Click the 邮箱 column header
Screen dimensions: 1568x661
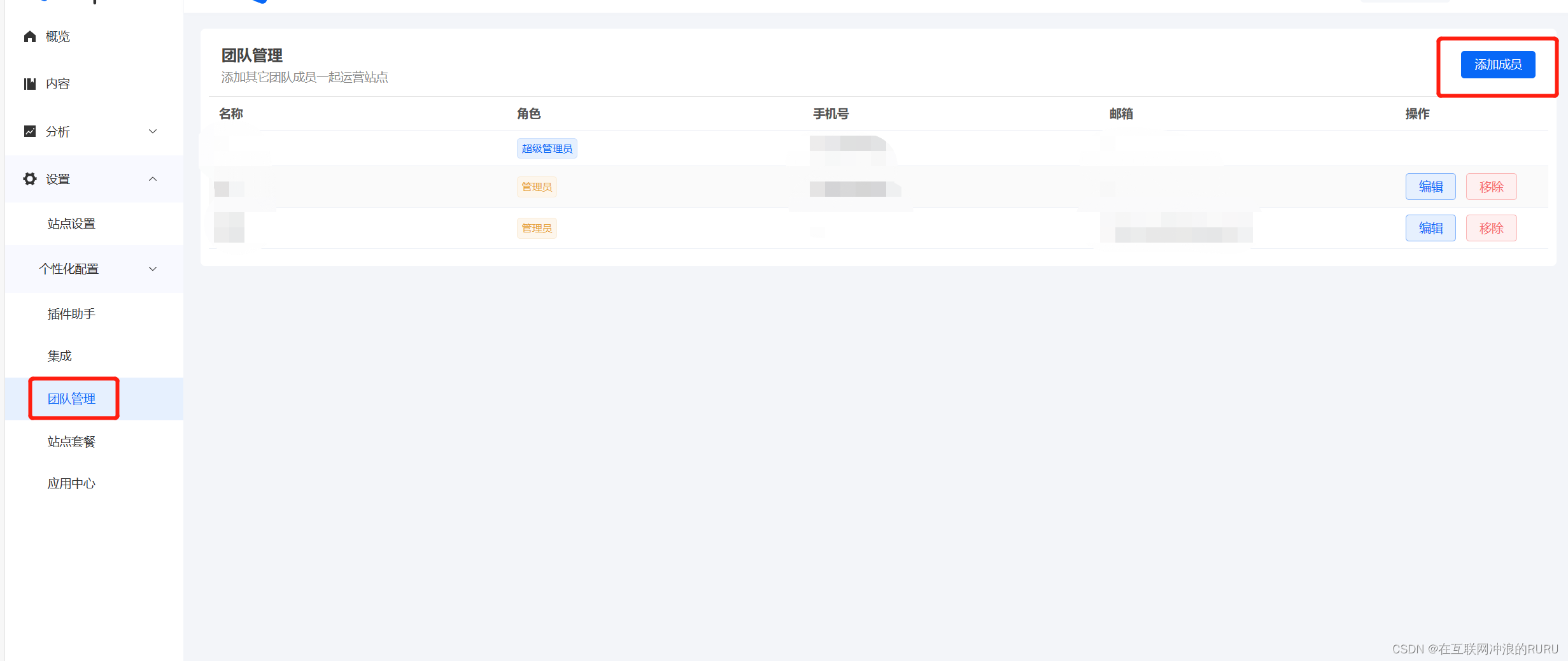[1121, 113]
